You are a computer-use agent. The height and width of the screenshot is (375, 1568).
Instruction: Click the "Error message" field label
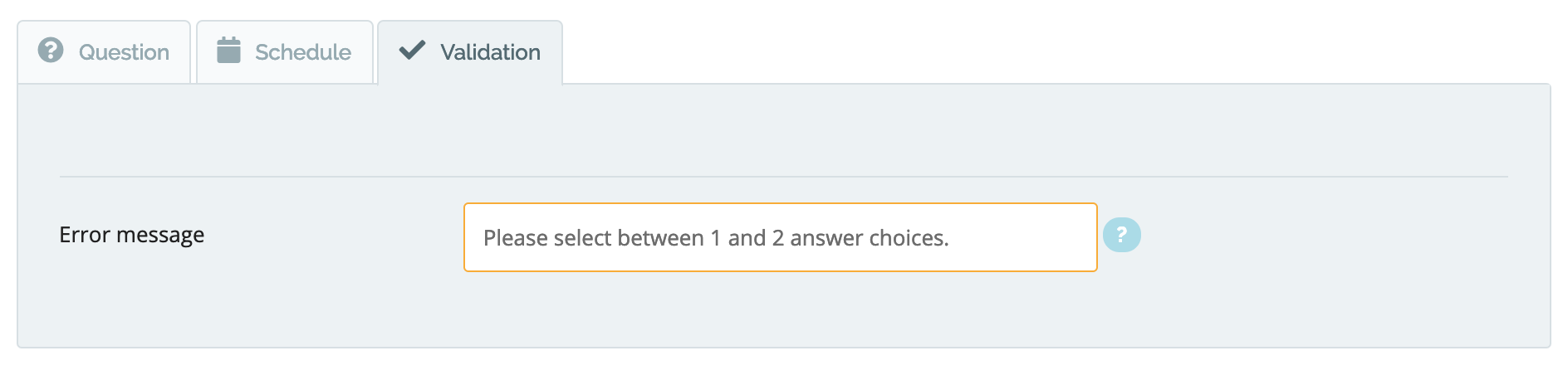point(131,235)
